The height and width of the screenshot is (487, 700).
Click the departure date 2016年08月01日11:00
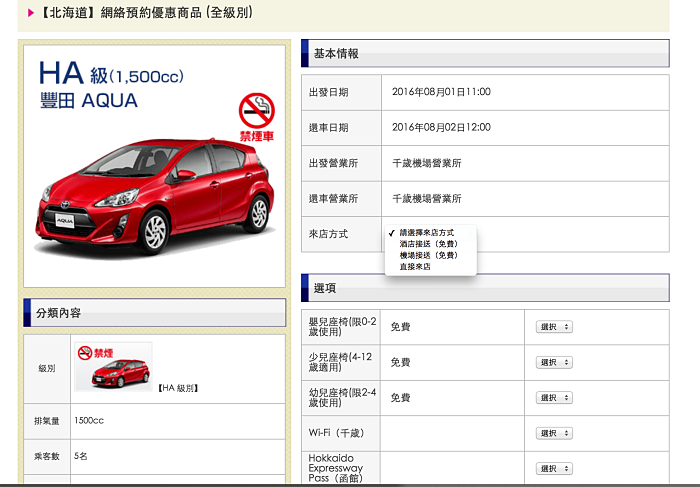pos(441,92)
